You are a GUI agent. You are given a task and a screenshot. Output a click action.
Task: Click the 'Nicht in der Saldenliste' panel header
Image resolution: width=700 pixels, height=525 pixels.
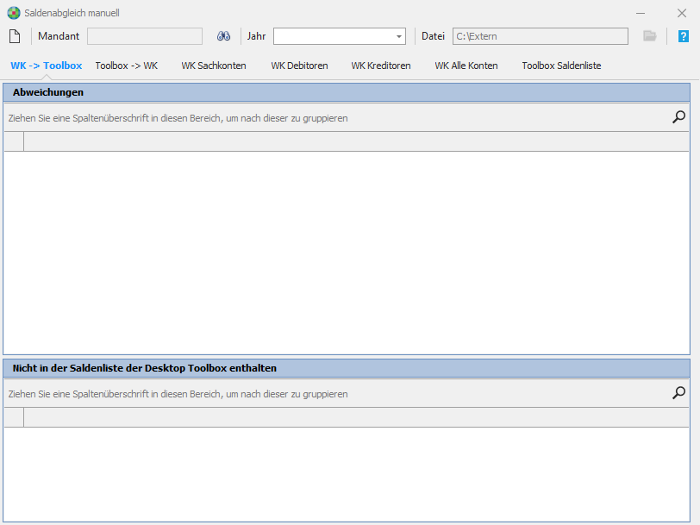coord(346,368)
